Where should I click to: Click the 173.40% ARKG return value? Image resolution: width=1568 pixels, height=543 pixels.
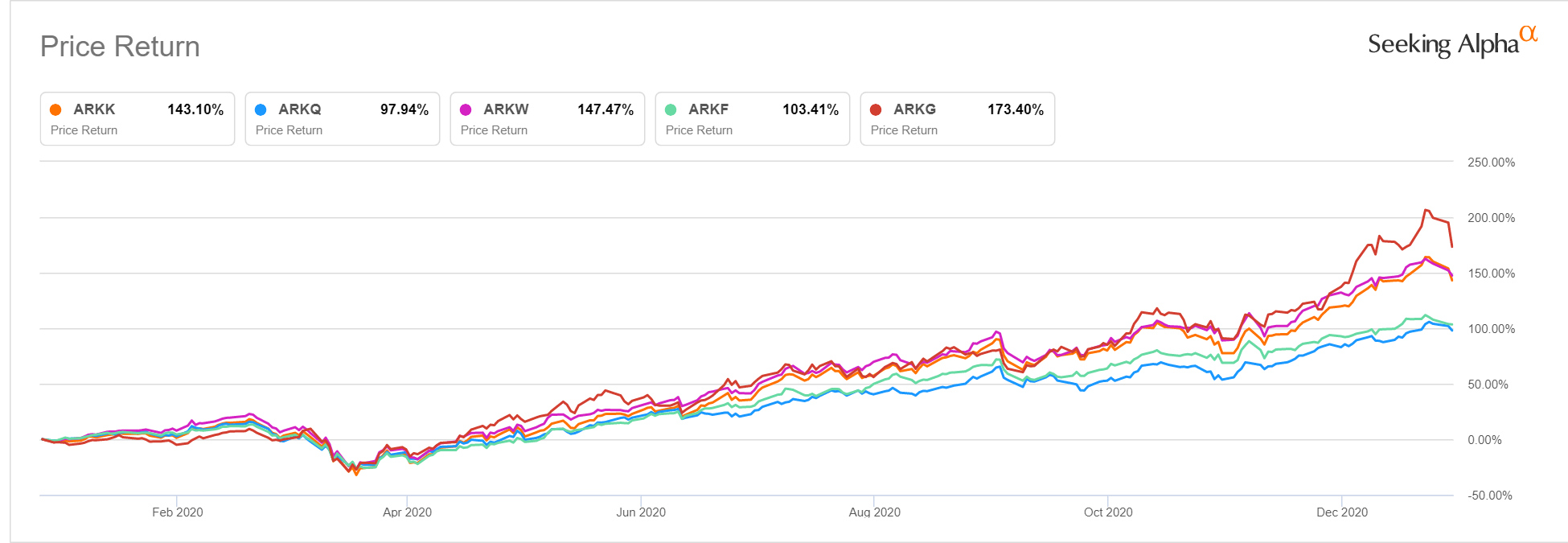tap(1016, 109)
